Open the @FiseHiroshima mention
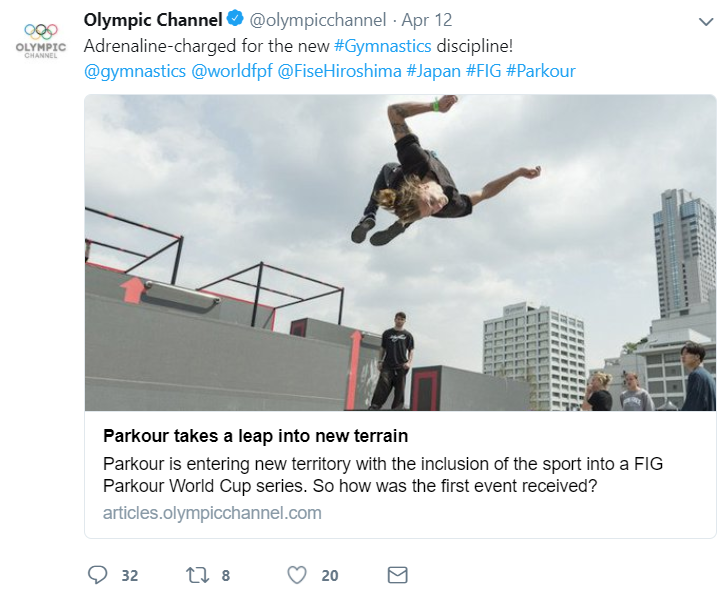This screenshot has height=595, width=728. click(x=339, y=71)
